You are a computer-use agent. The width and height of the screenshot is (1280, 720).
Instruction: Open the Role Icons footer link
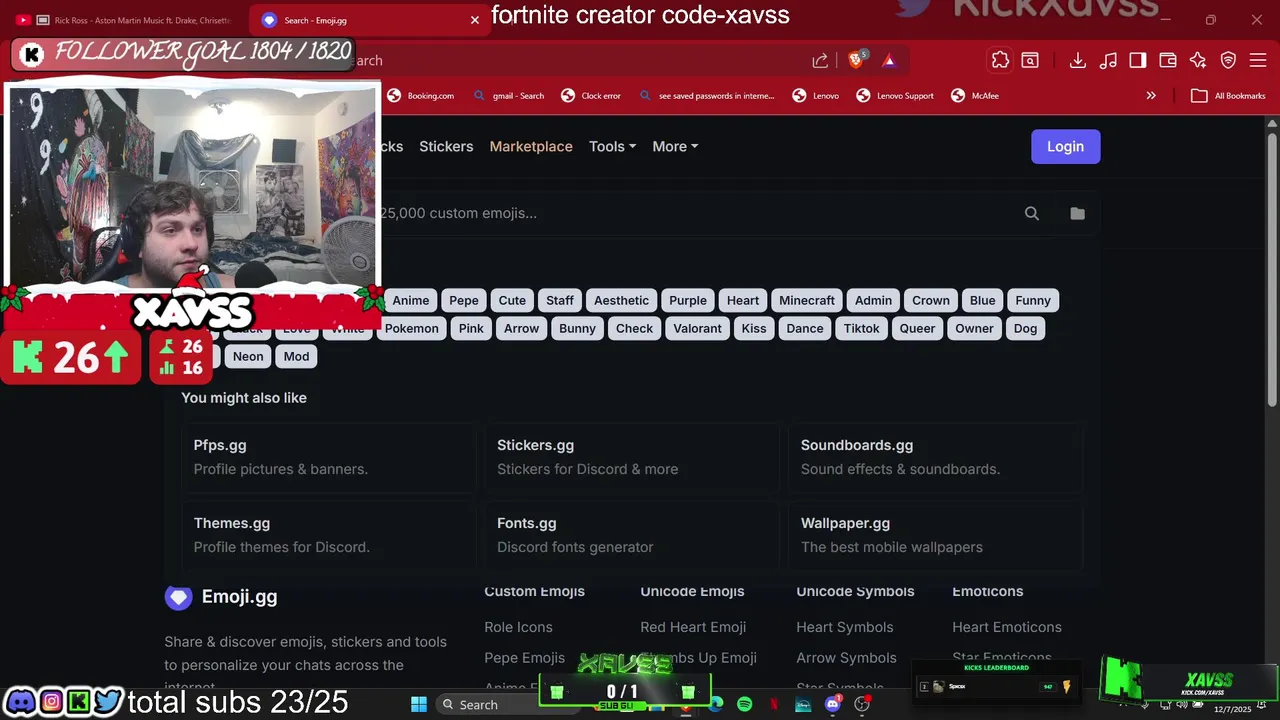click(x=518, y=627)
